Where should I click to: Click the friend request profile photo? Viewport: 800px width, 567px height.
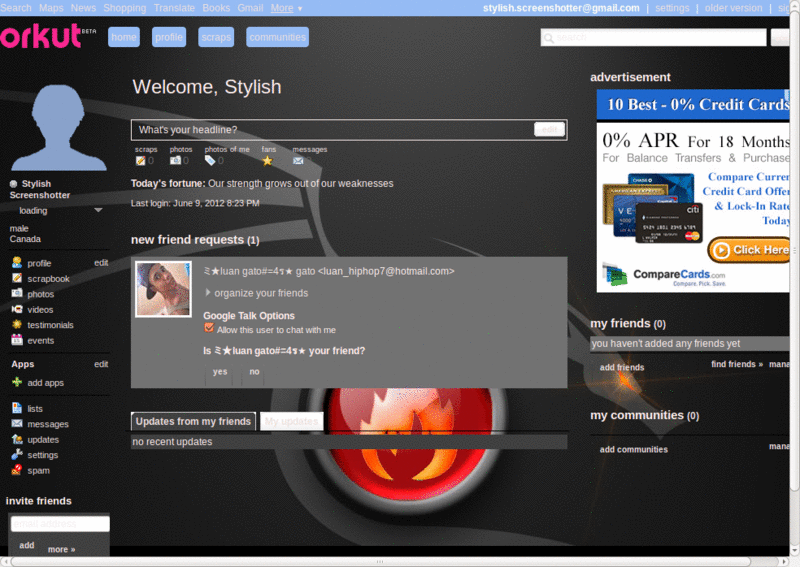(x=163, y=289)
